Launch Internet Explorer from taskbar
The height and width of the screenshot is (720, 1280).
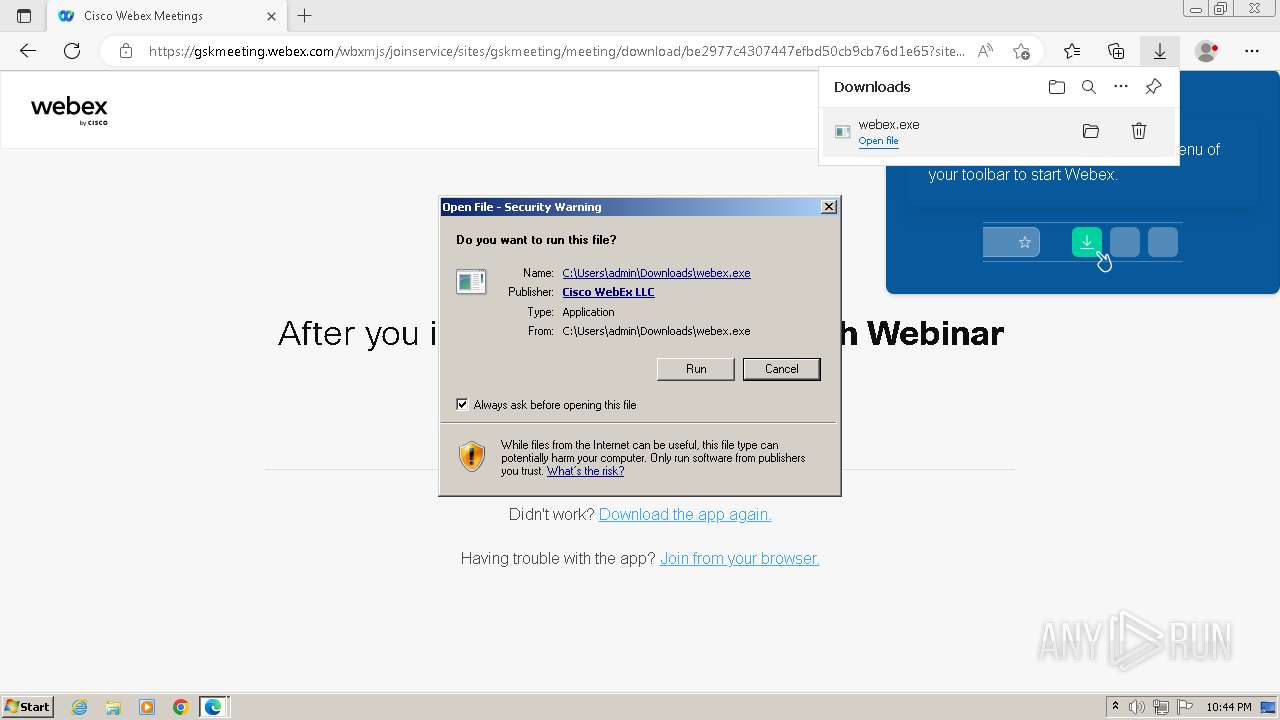pyautogui.click(x=79, y=707)
